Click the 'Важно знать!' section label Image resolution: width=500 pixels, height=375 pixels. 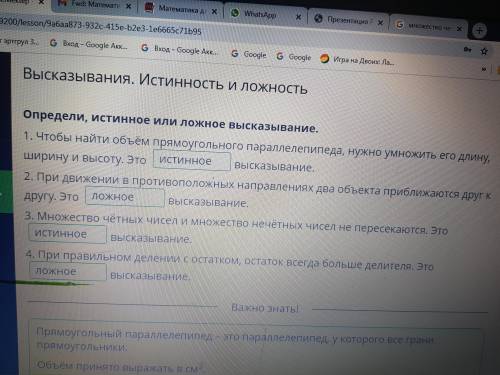265,308
